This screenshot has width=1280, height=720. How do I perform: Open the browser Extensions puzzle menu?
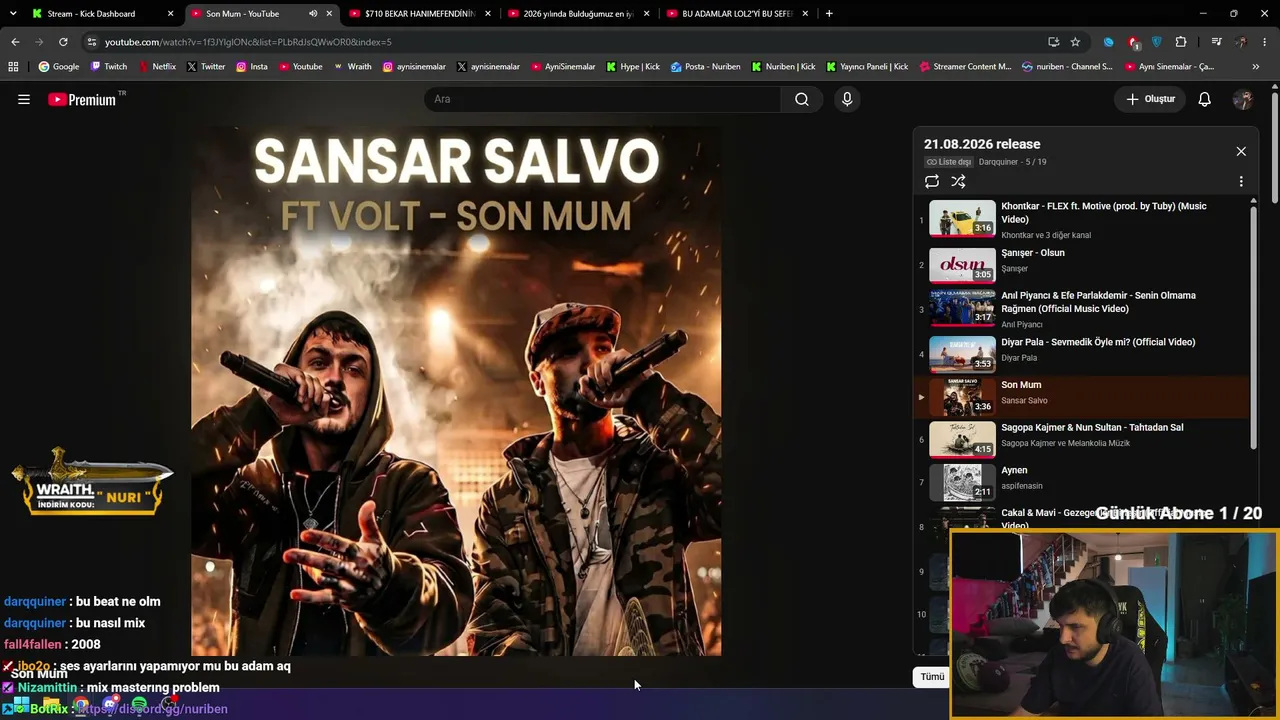[1181, 42]
